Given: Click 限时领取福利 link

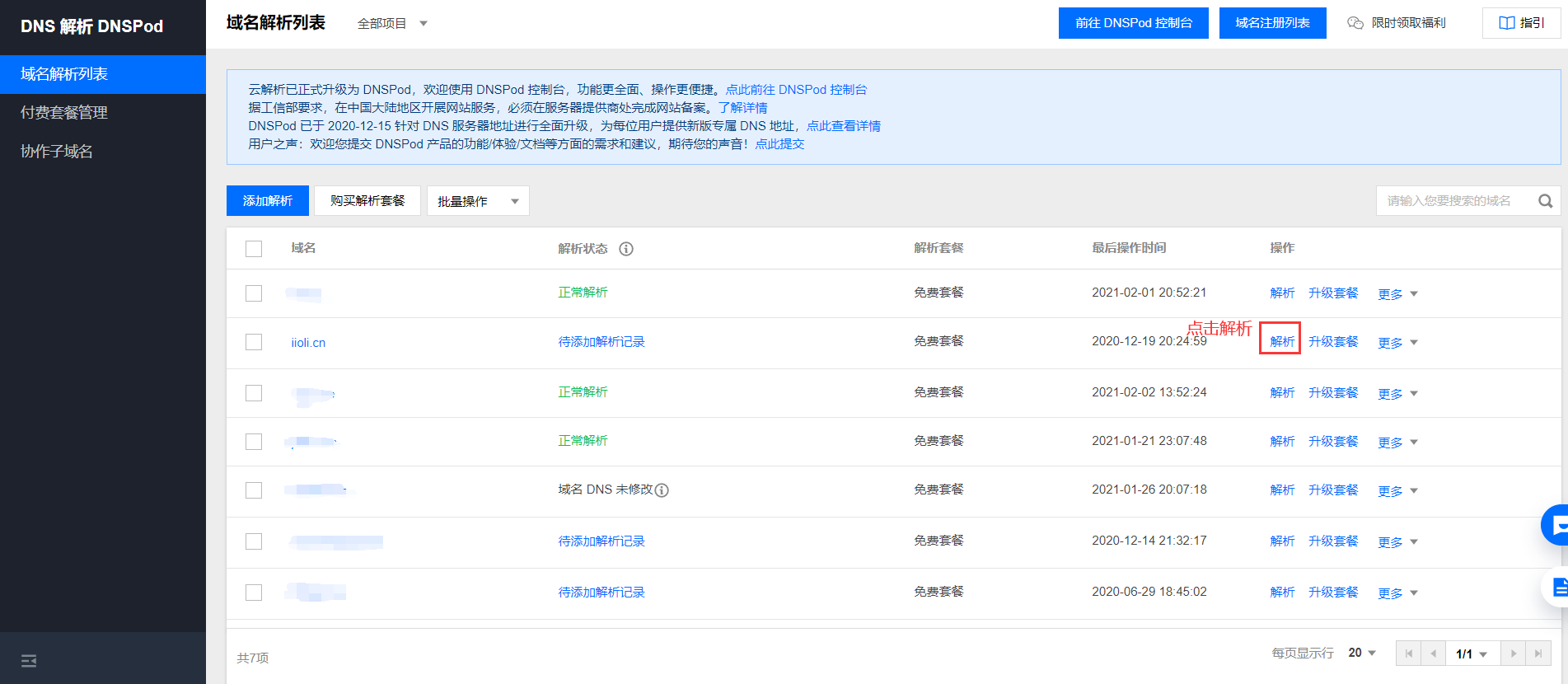Looking at the screenshot, I should pos(1397,23).
